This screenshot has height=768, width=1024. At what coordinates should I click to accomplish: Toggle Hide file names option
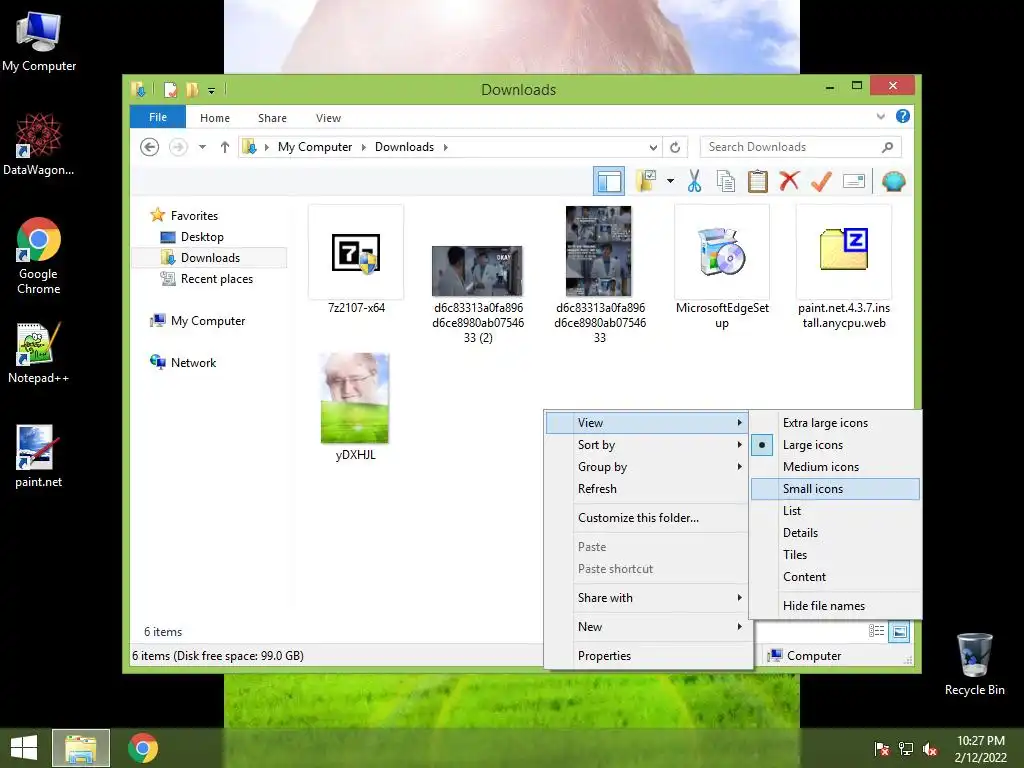[x=835, y=606]
